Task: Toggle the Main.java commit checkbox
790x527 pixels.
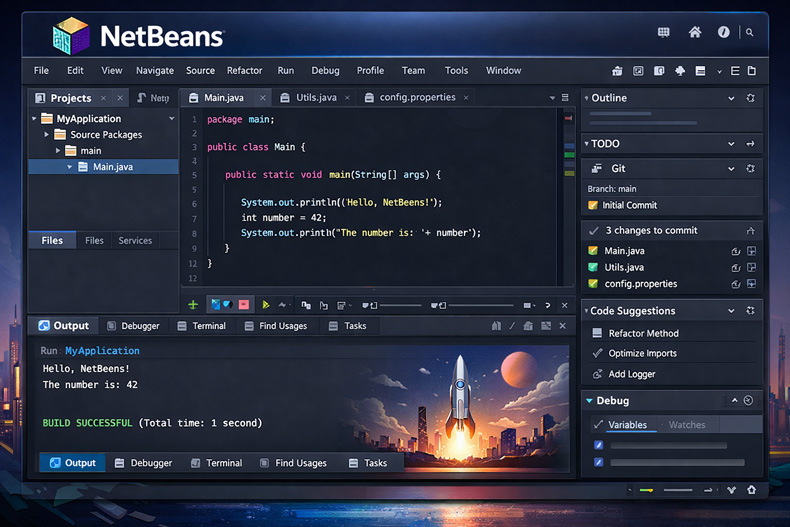Action: 593,250
